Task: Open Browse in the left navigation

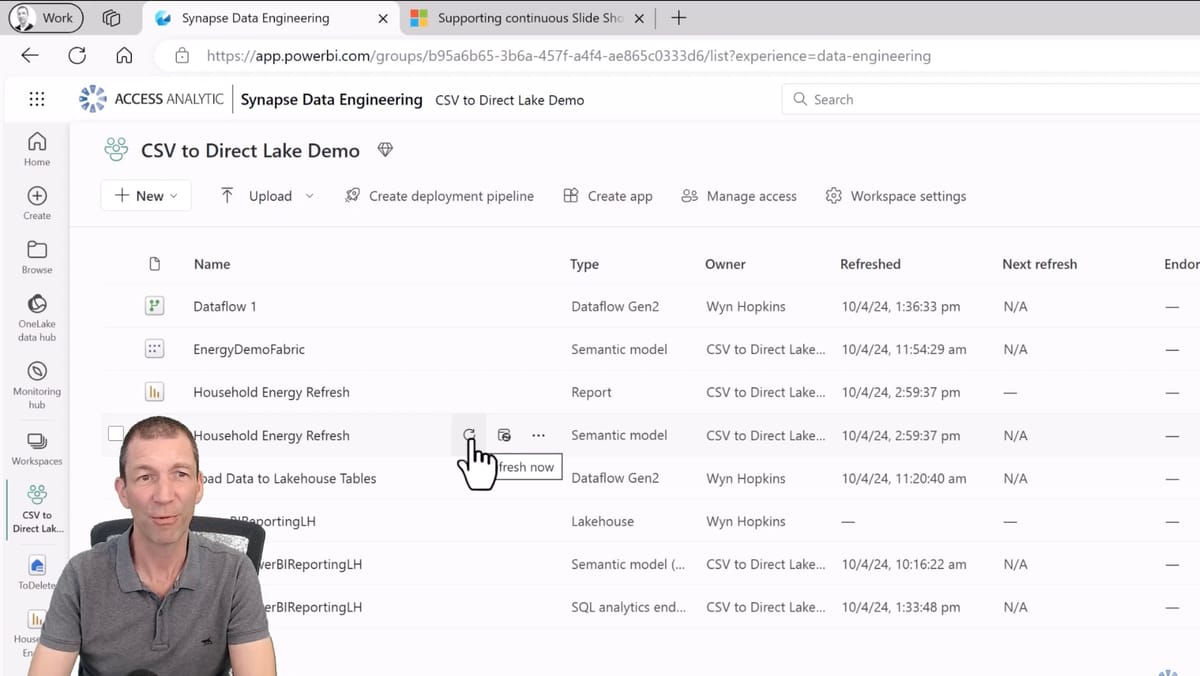Action: [37, 257]
